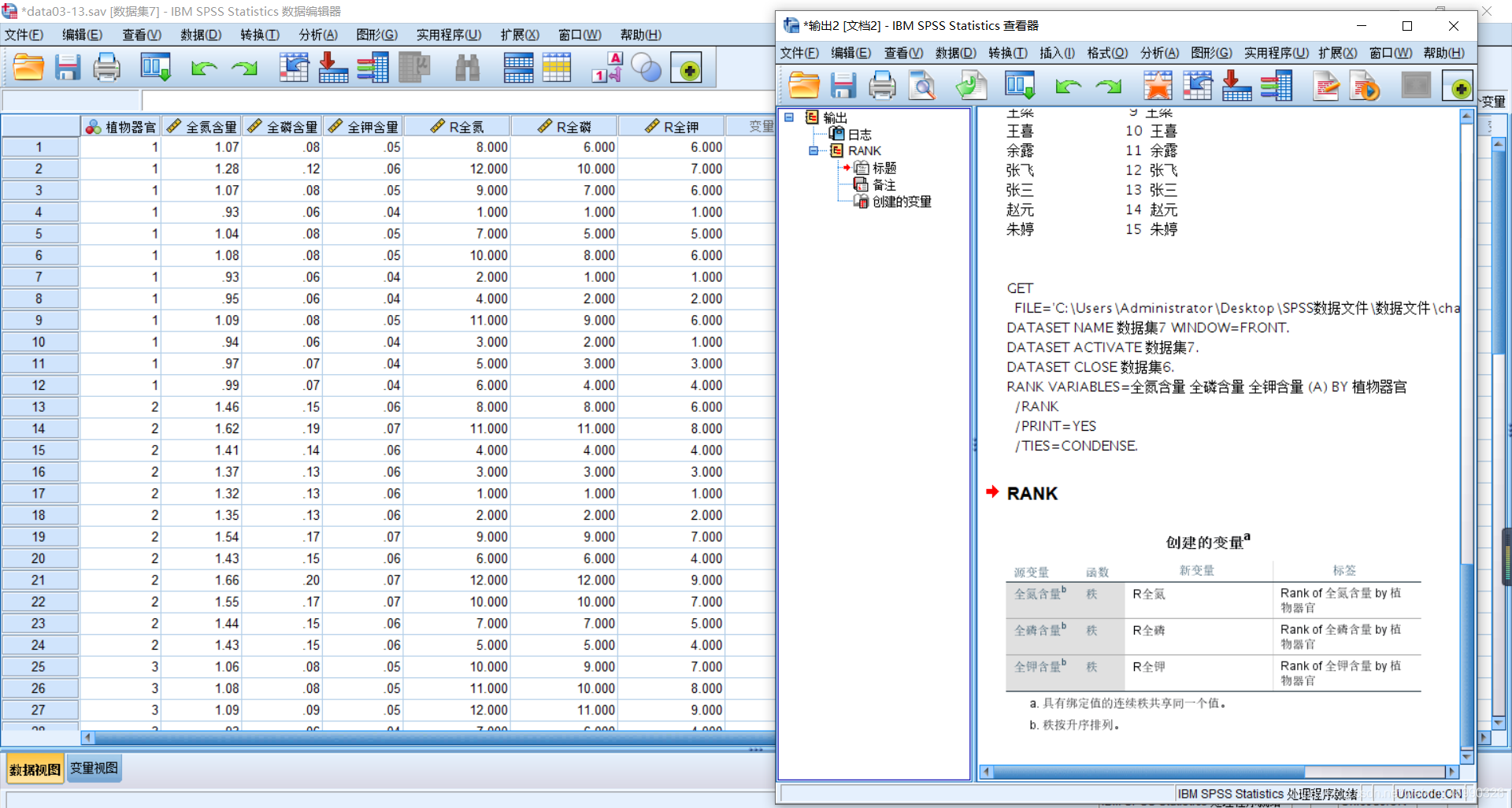
Task: Select 标题 item in outline tree
Action: point(884,168)
